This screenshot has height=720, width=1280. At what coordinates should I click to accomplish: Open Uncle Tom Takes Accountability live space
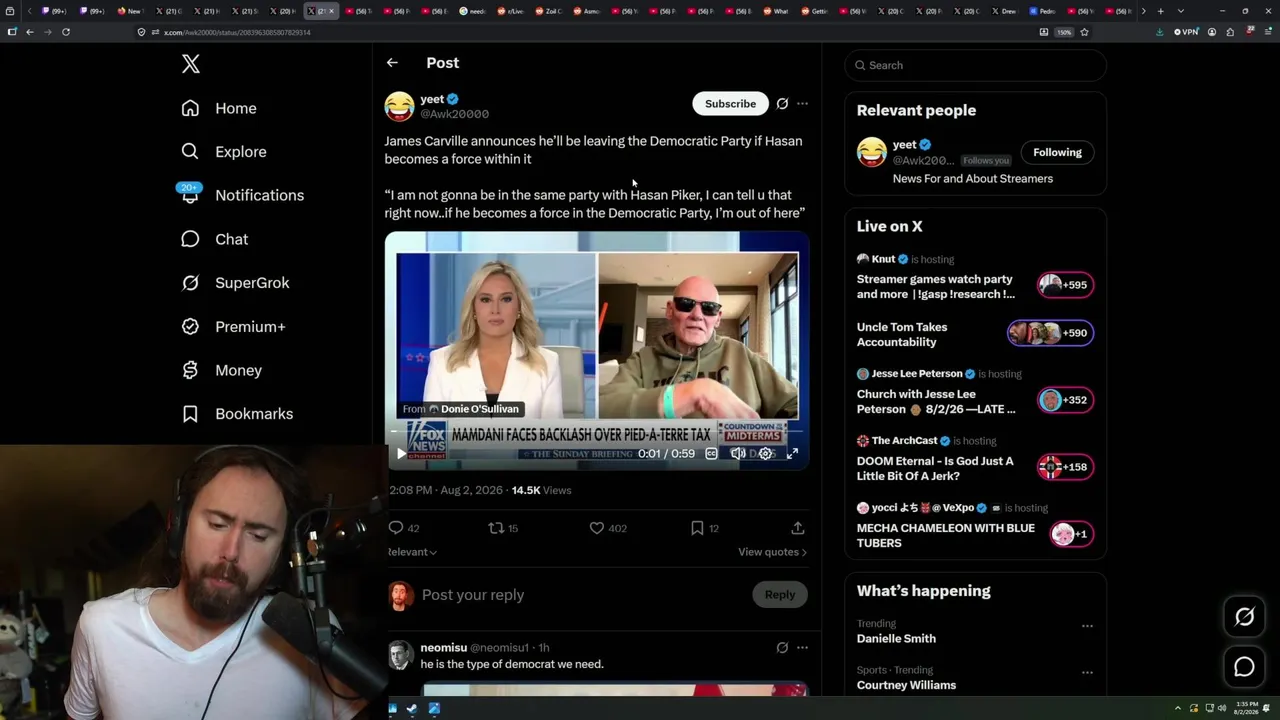point(902,335)
